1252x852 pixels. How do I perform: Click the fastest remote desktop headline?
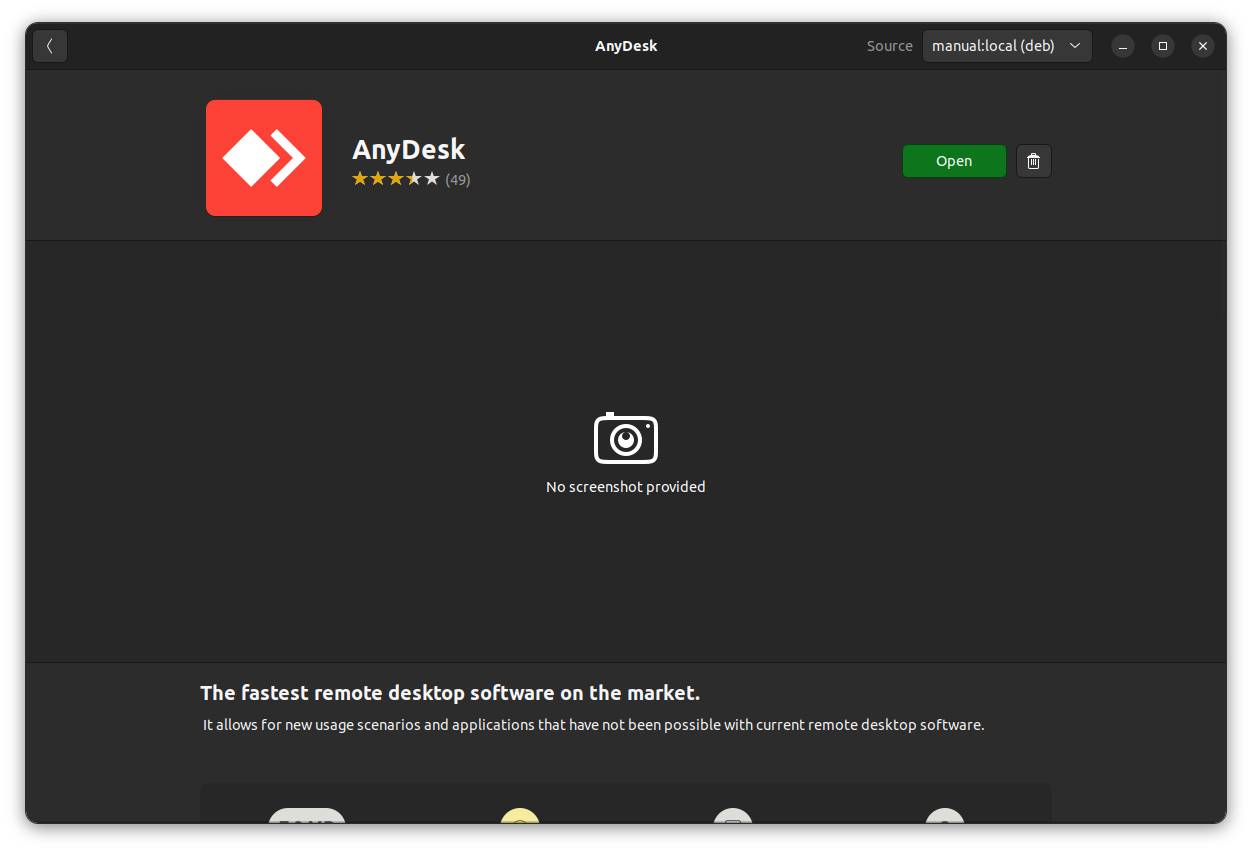point(450,692)
